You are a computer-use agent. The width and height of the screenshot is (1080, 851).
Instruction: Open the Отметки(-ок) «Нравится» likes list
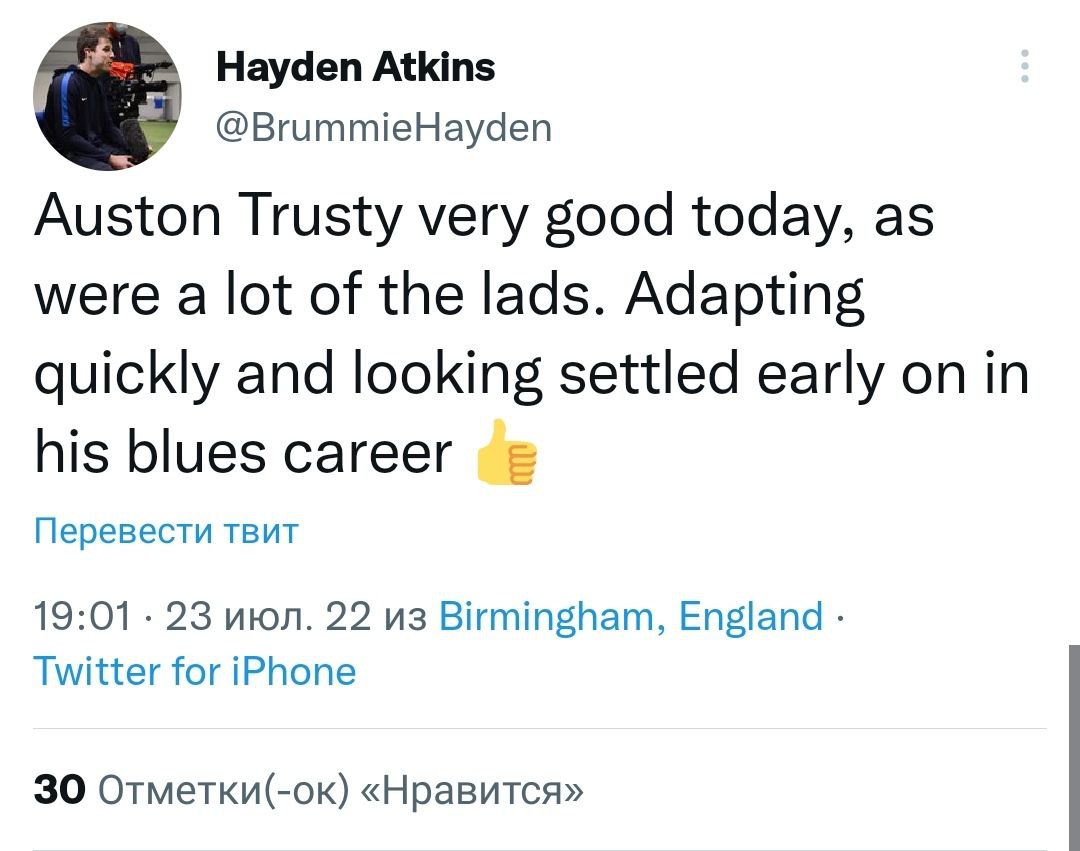[339, 790]
